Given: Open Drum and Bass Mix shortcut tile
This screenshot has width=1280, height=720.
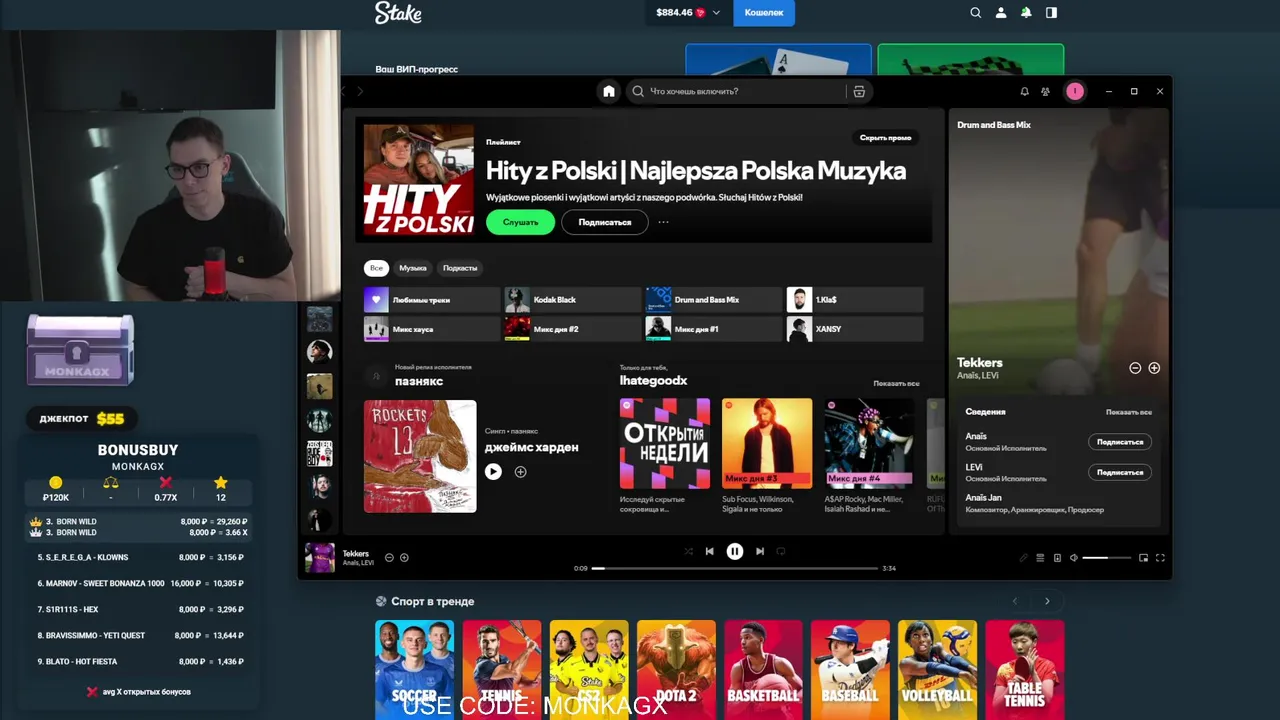Looking at the screenshot, I should pyautogui.click(x=714, y=300).
